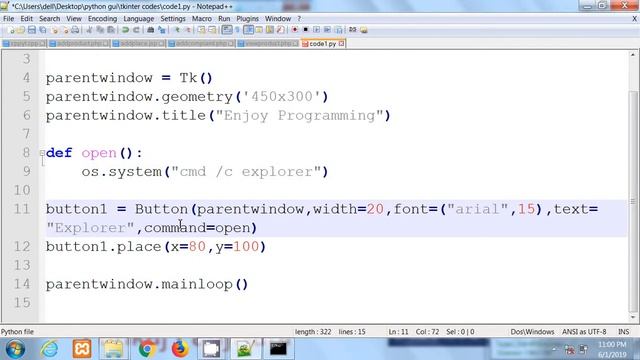Cut selection using the scissors icon
This screenshot has width=640, height=360.
[89, 30]
